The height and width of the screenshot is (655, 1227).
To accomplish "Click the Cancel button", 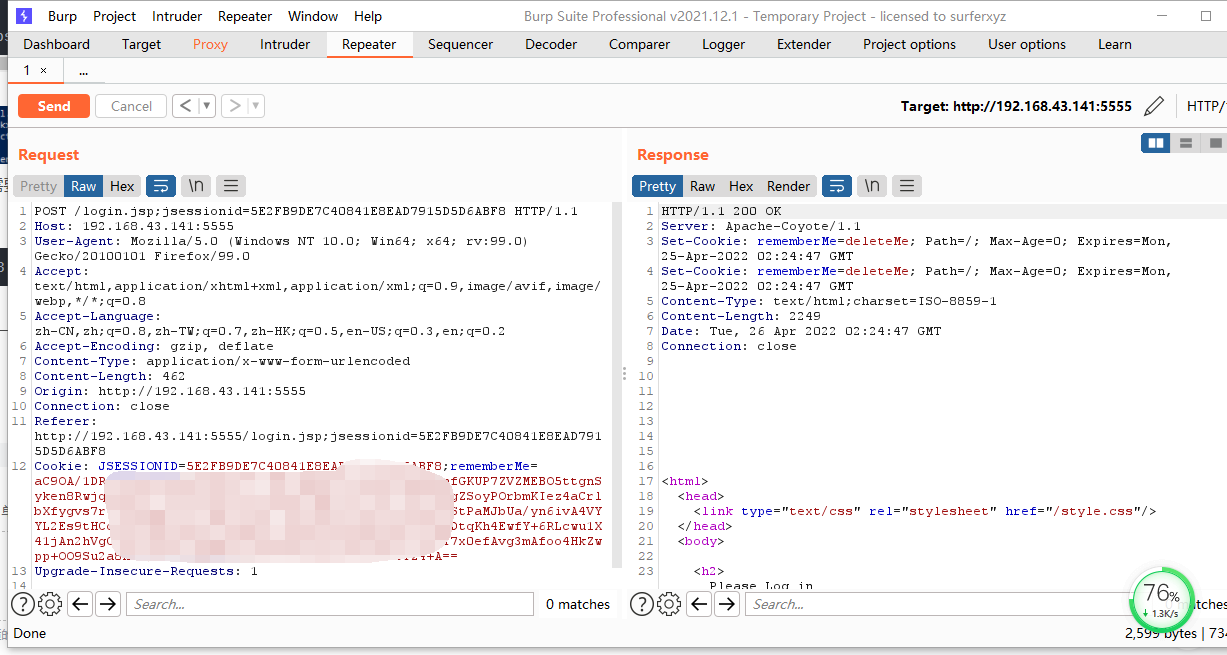I will (131, 106).
